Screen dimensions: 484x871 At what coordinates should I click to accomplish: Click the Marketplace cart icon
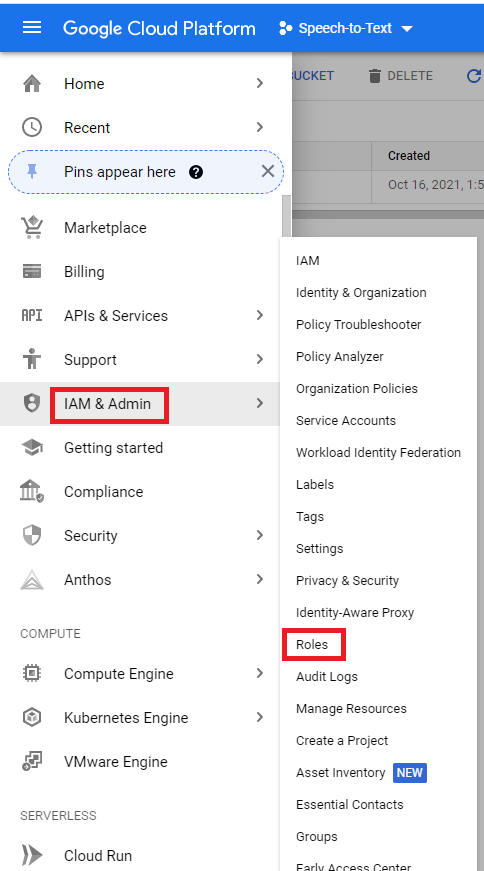(32, 227)
